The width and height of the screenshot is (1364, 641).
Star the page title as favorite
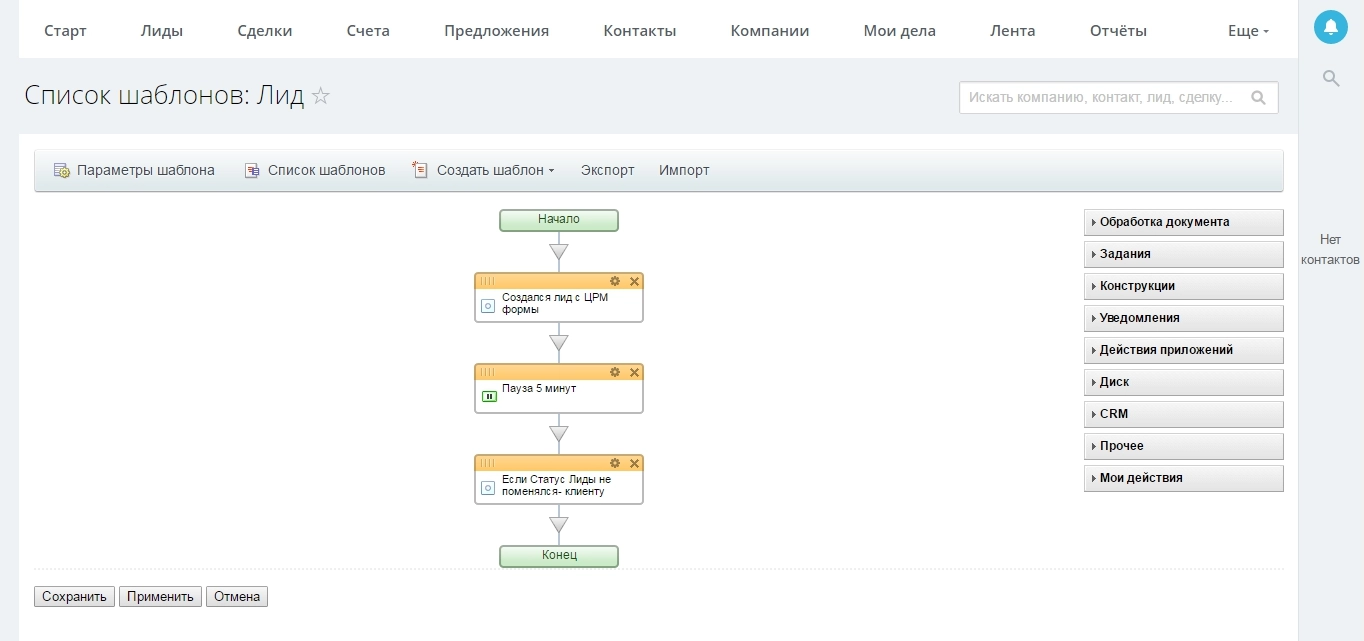pos(321,96)
